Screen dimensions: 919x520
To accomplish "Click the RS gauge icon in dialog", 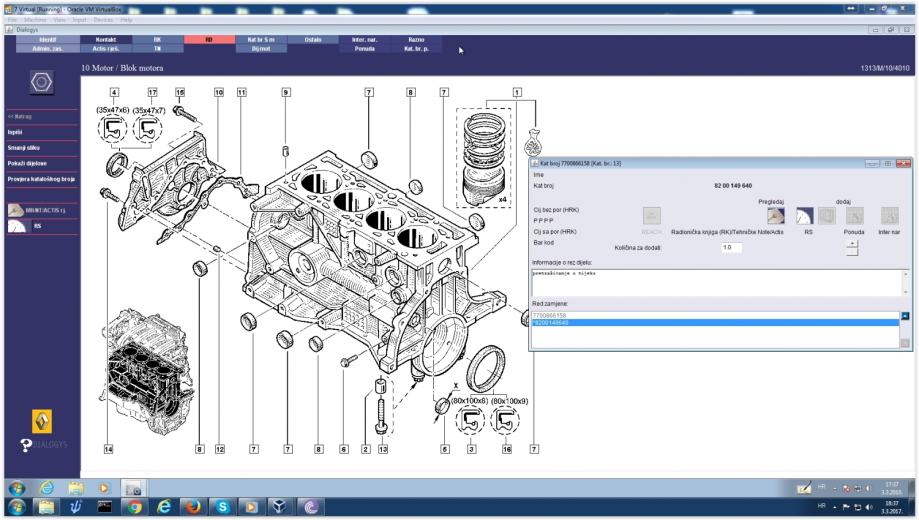I will coord(806,214).
